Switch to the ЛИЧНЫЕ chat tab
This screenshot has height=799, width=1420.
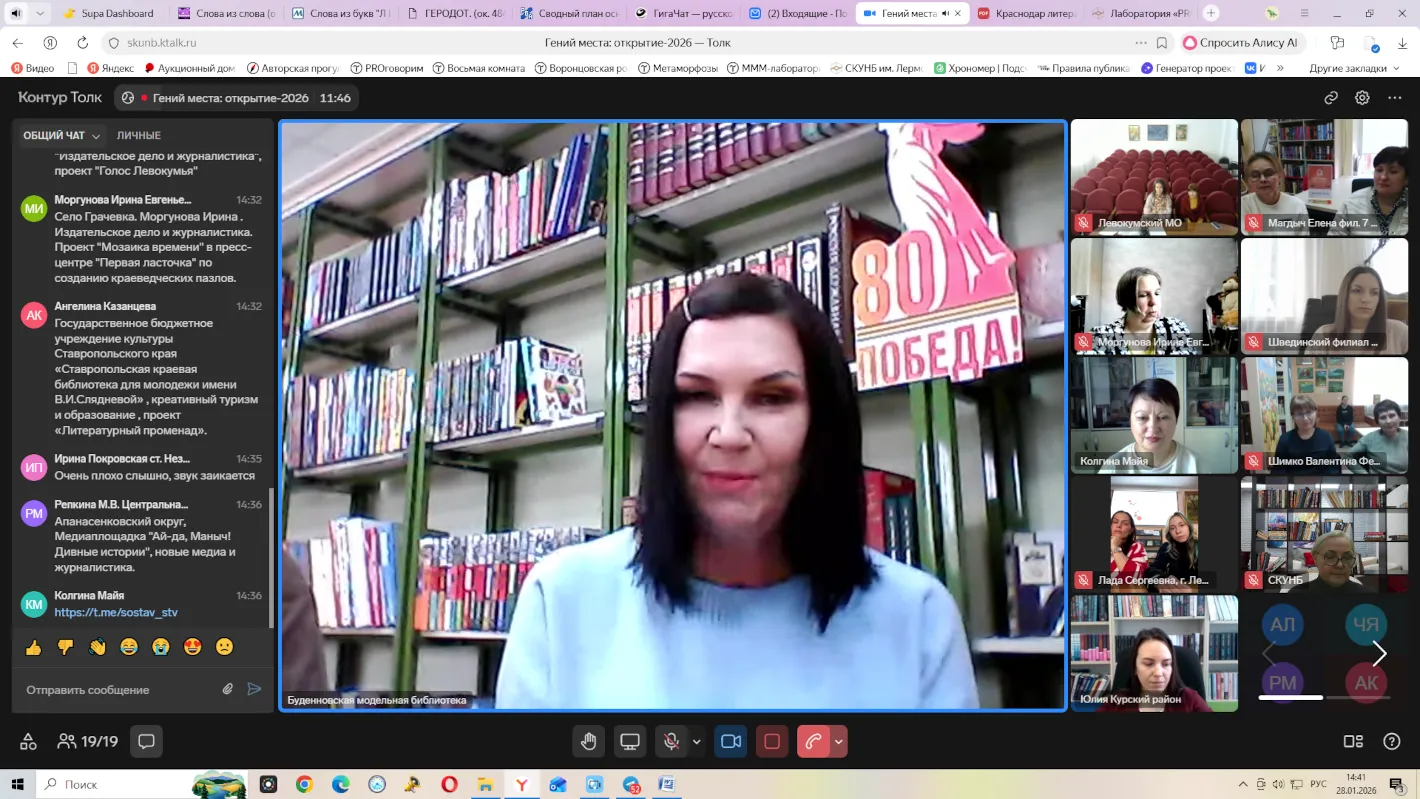pyautogui.click(x=139, y=136)
